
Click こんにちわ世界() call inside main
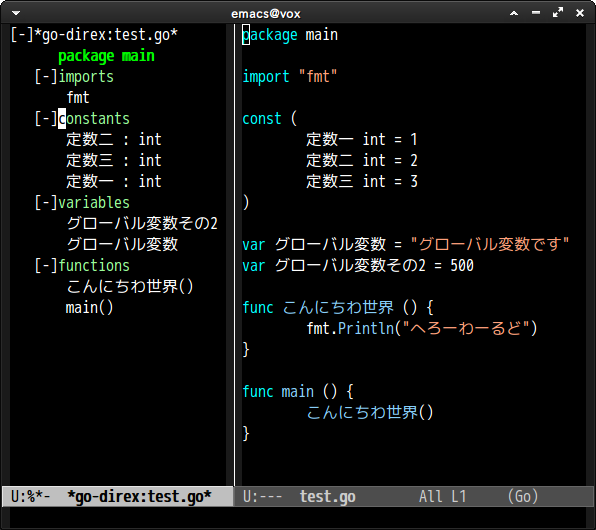click(x=370, y=412)
